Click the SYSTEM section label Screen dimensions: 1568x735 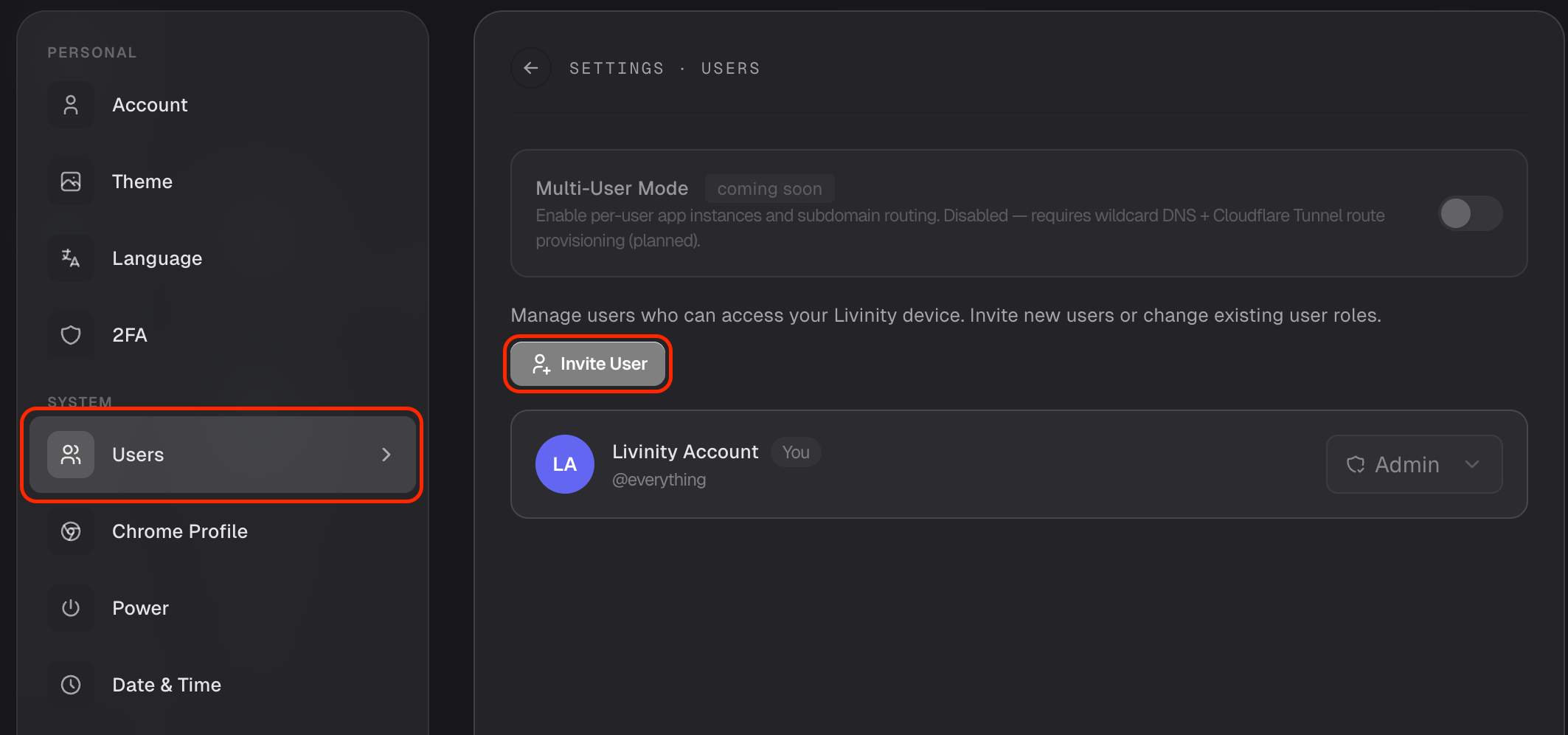80,402
